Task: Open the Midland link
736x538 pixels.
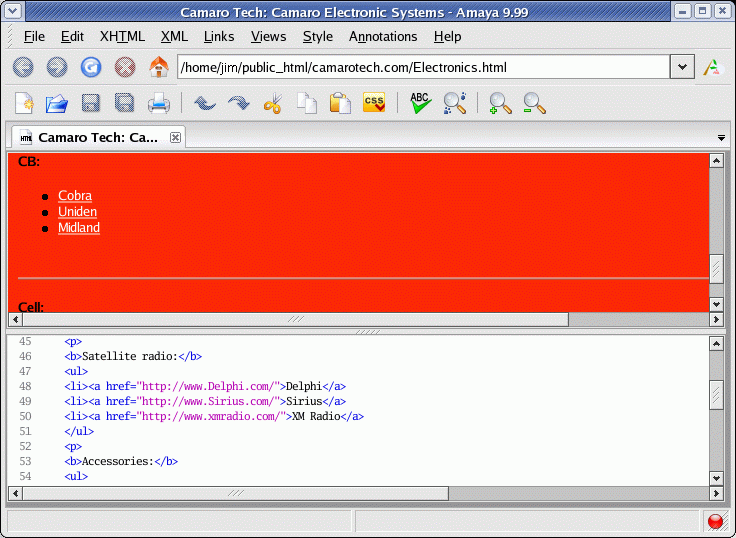Action: click(x=79, y=228)
